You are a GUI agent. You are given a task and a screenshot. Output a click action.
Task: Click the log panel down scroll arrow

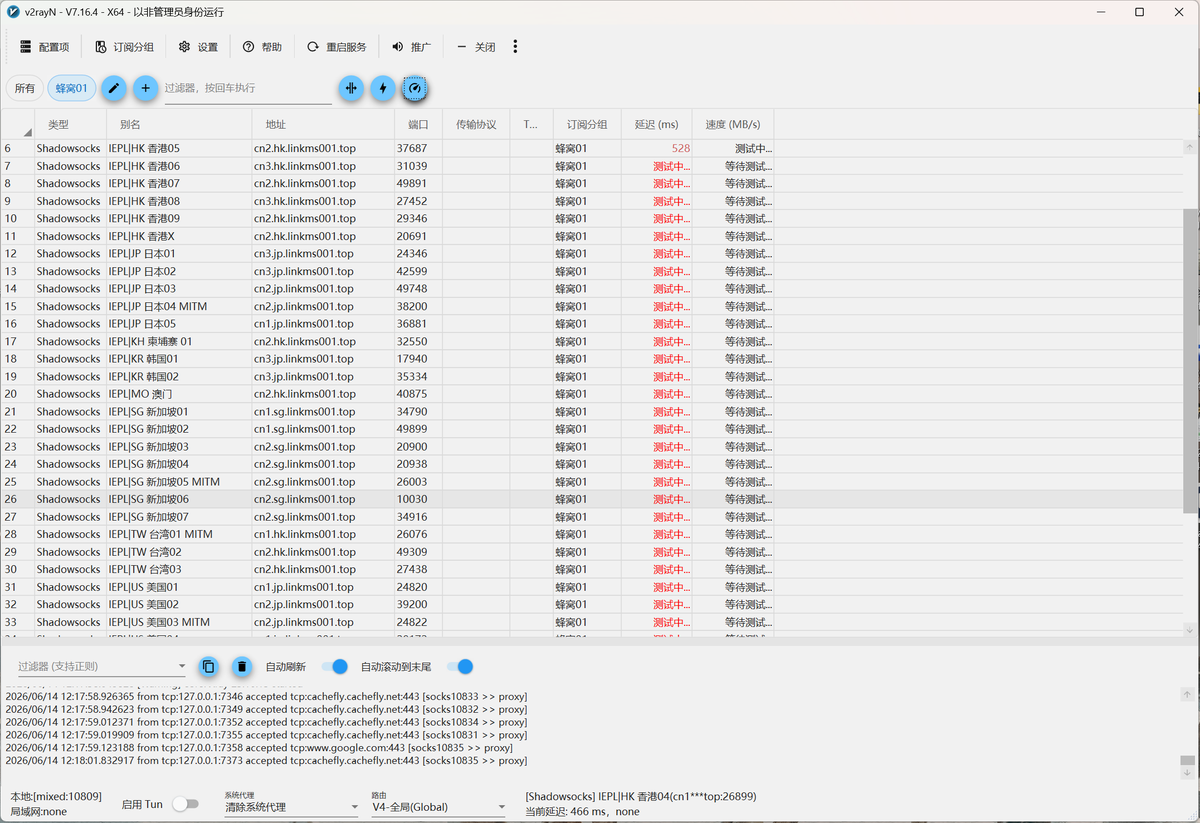[1187, 772]
